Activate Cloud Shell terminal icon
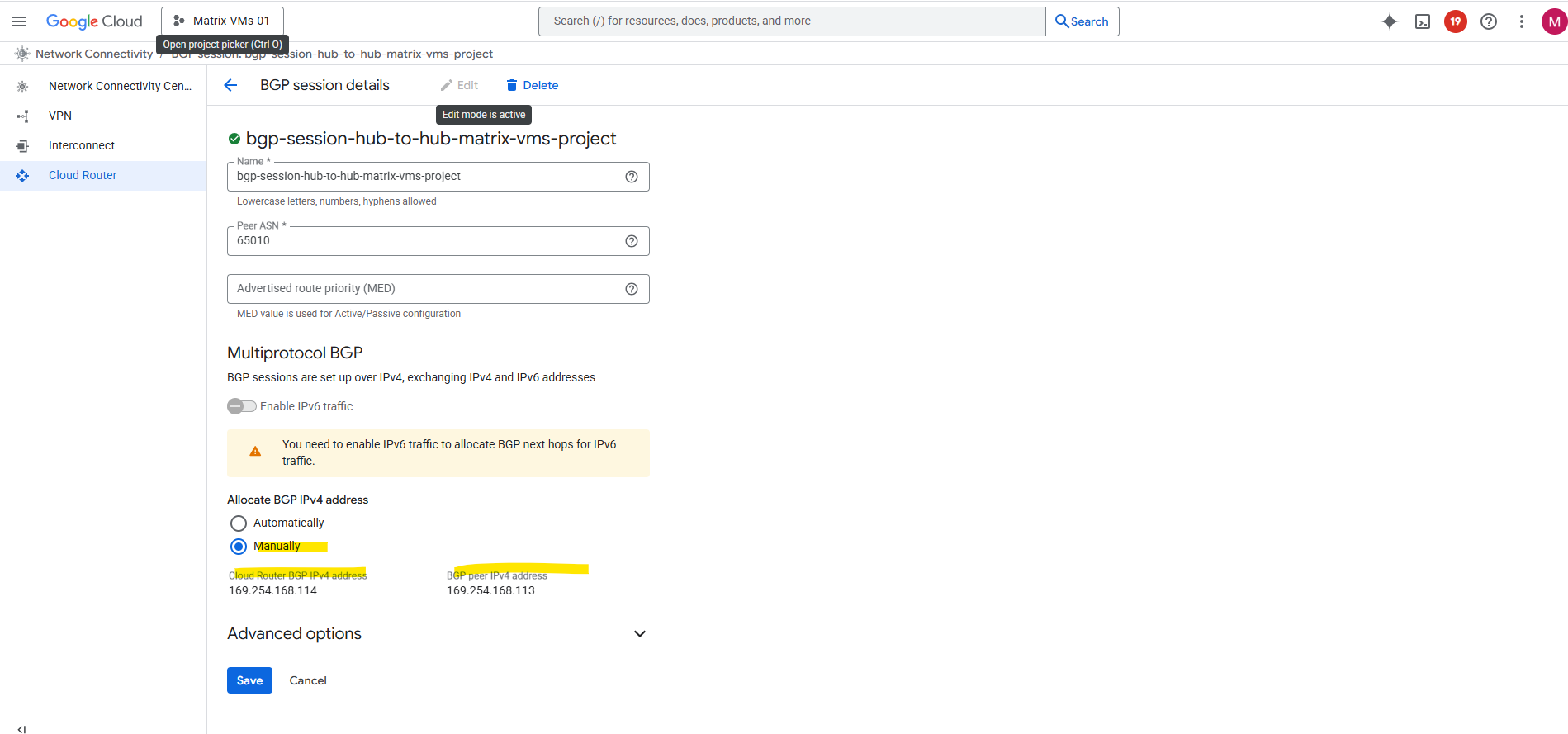This screenshot has height=734, width=1568. 1423,21
